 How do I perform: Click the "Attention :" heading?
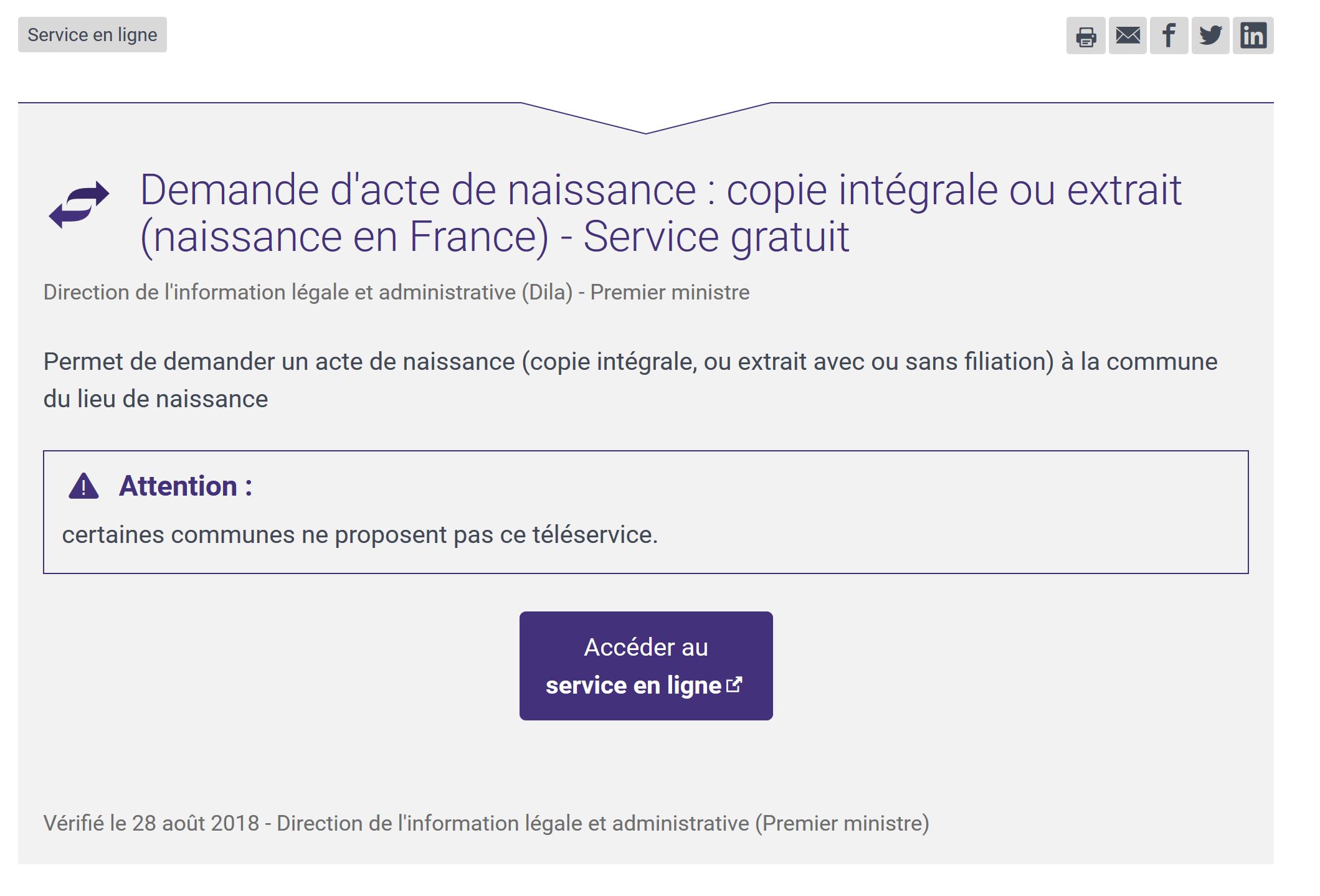click(x=186, y=486)
